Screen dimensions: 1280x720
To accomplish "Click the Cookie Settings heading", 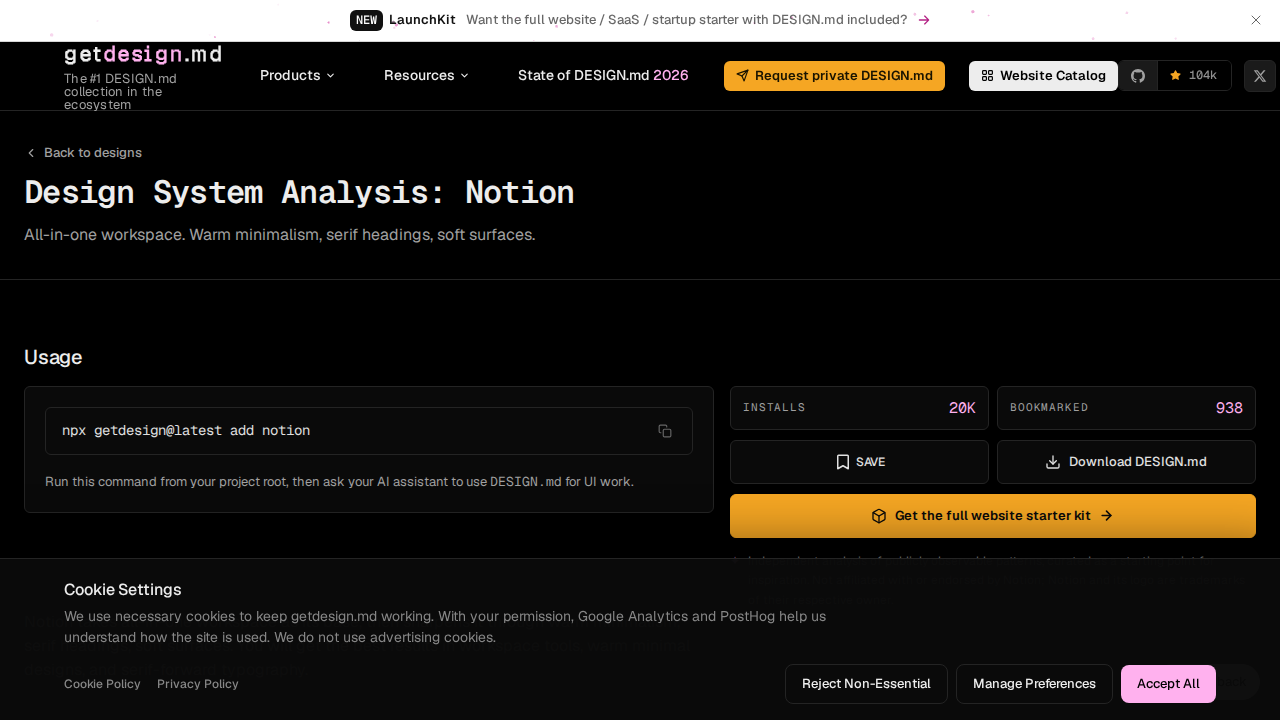I will pos(123,589).
